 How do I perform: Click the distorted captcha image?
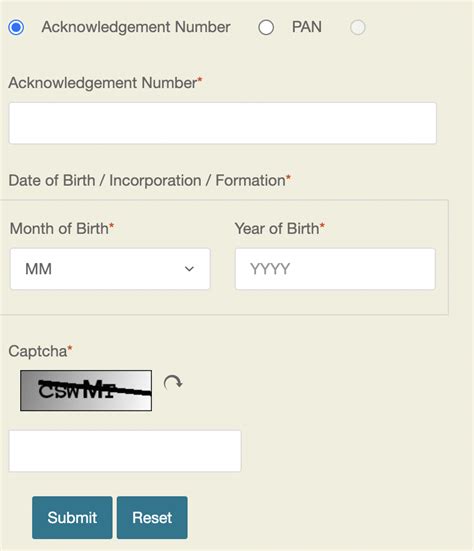click(86, 390)
